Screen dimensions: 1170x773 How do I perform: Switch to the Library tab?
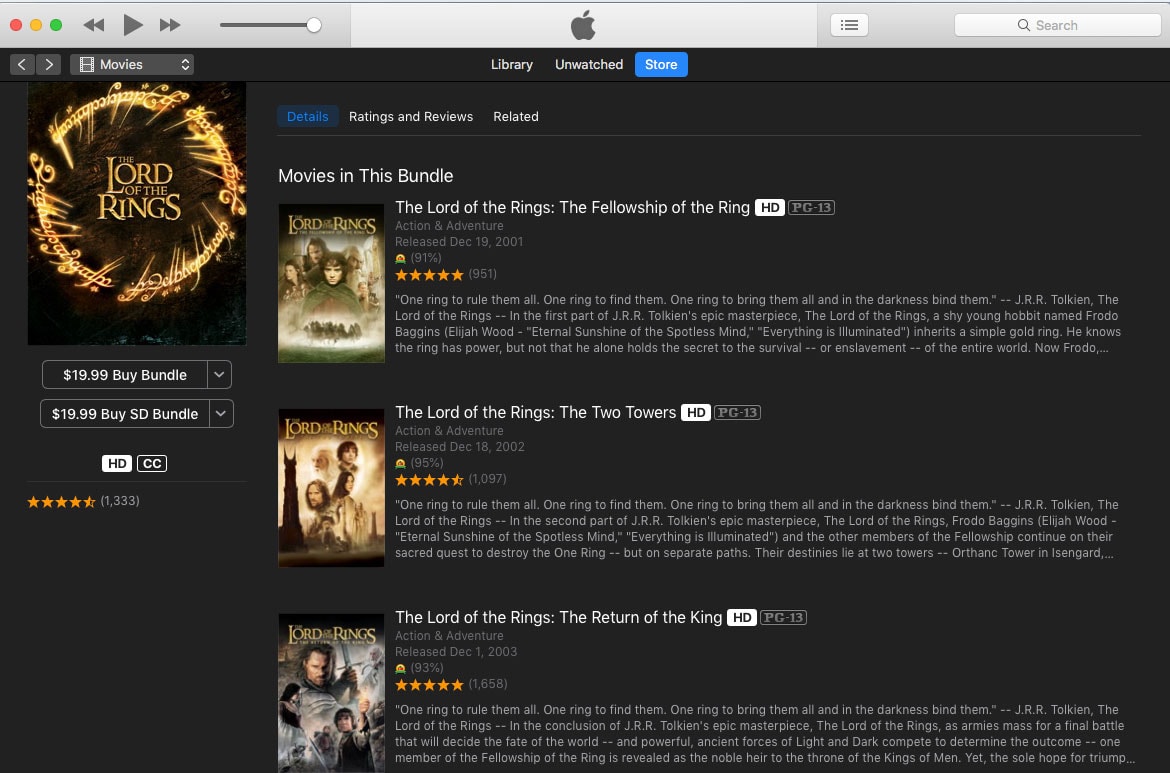tap(511, 64)
